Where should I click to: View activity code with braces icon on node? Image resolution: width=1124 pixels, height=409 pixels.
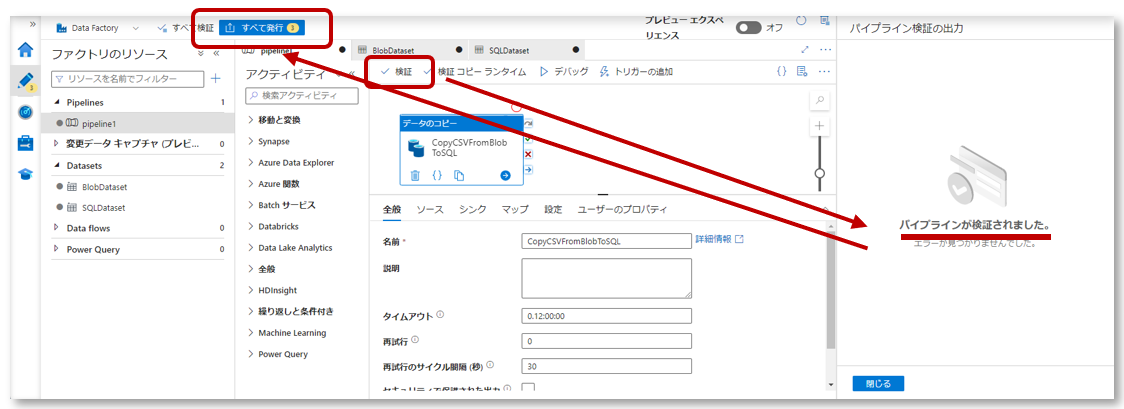[x=437, y=175]
